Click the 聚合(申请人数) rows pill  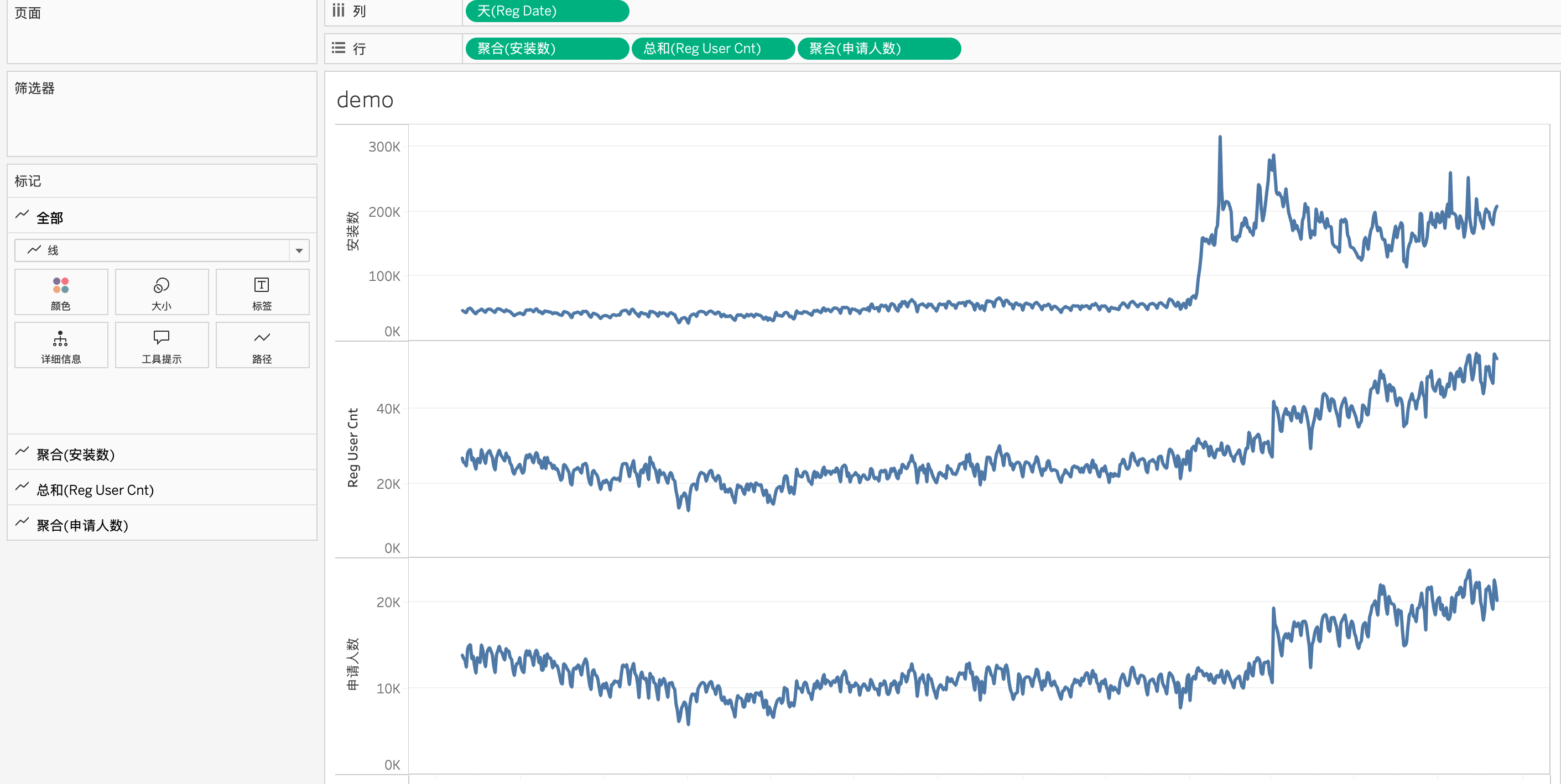[x=878, y=49]
